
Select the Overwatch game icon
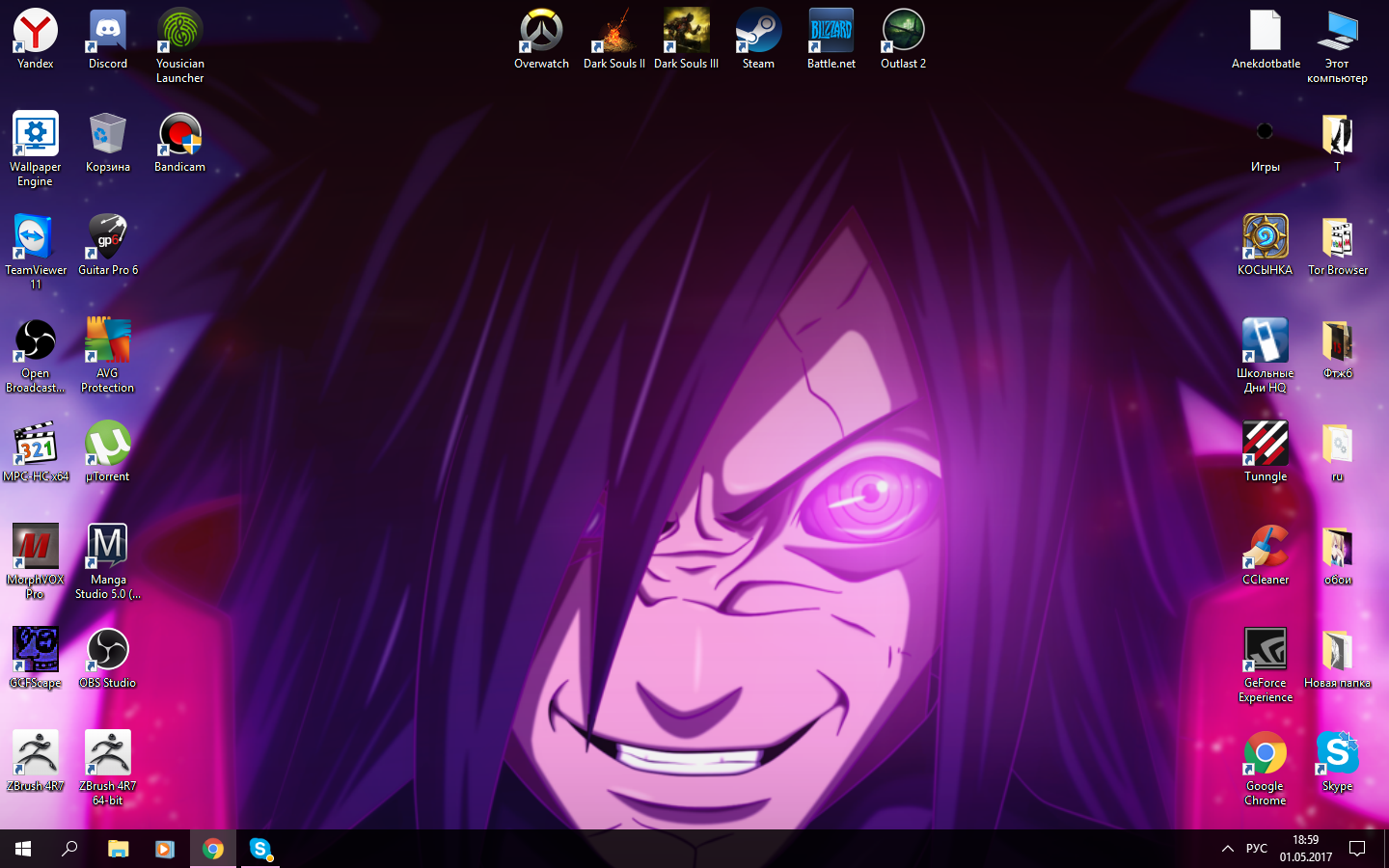pyautogui.click(x=541, y=40)
